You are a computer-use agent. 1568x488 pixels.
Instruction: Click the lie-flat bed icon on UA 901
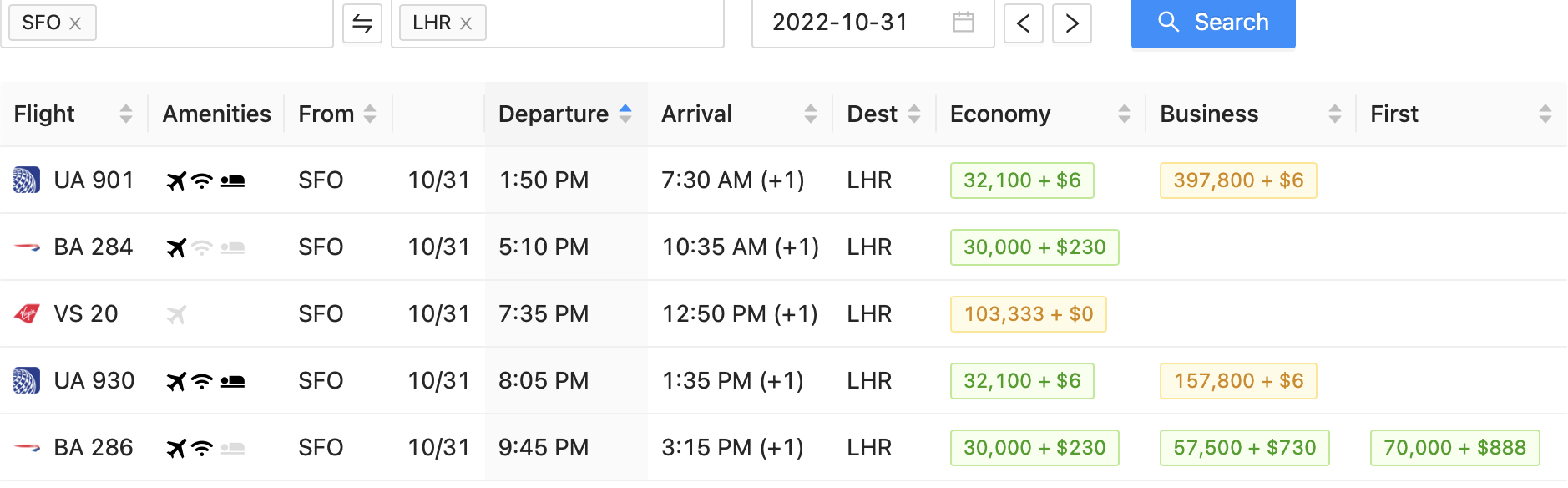233,180
